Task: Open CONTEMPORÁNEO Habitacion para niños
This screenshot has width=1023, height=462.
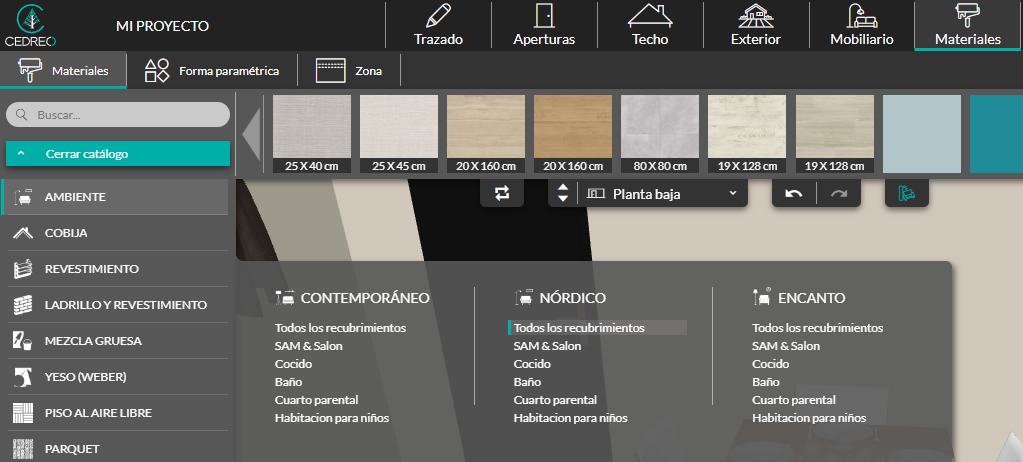Action: [x=332, y=418]
